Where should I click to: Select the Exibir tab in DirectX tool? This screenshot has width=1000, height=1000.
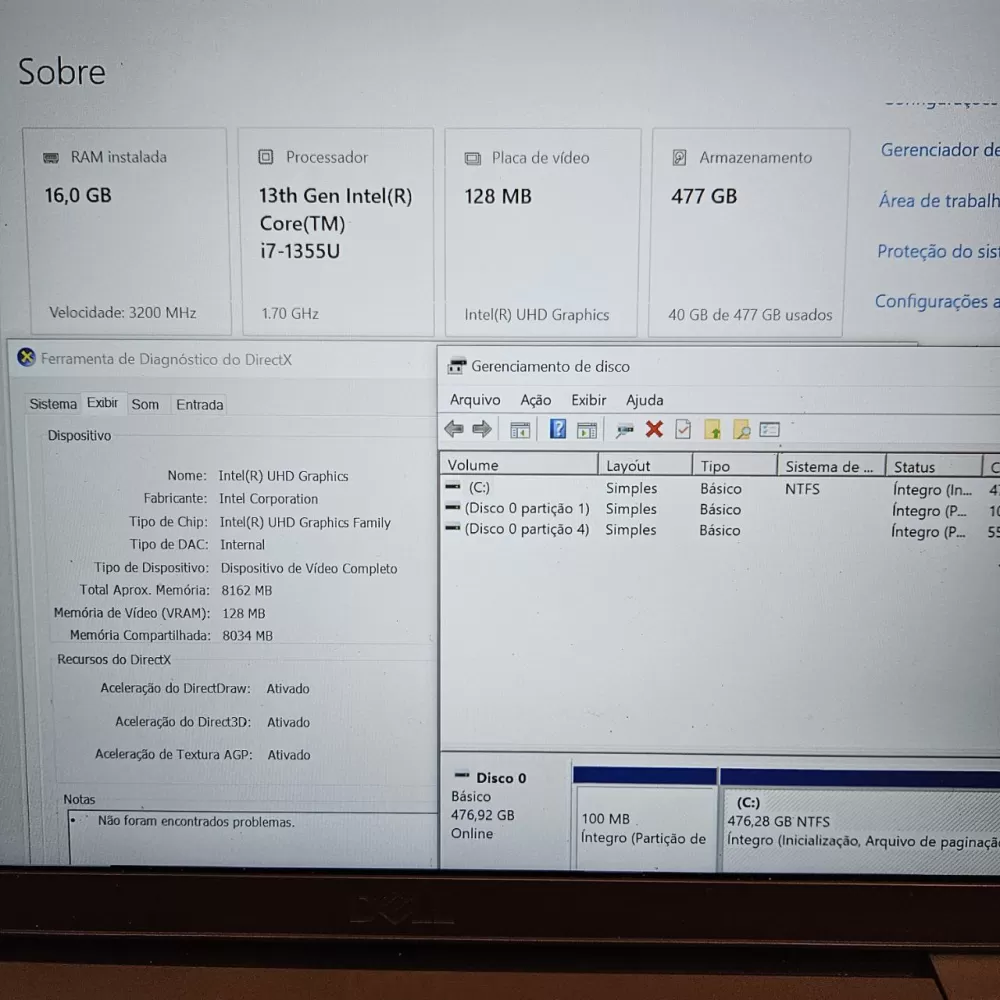click(103, 402)
